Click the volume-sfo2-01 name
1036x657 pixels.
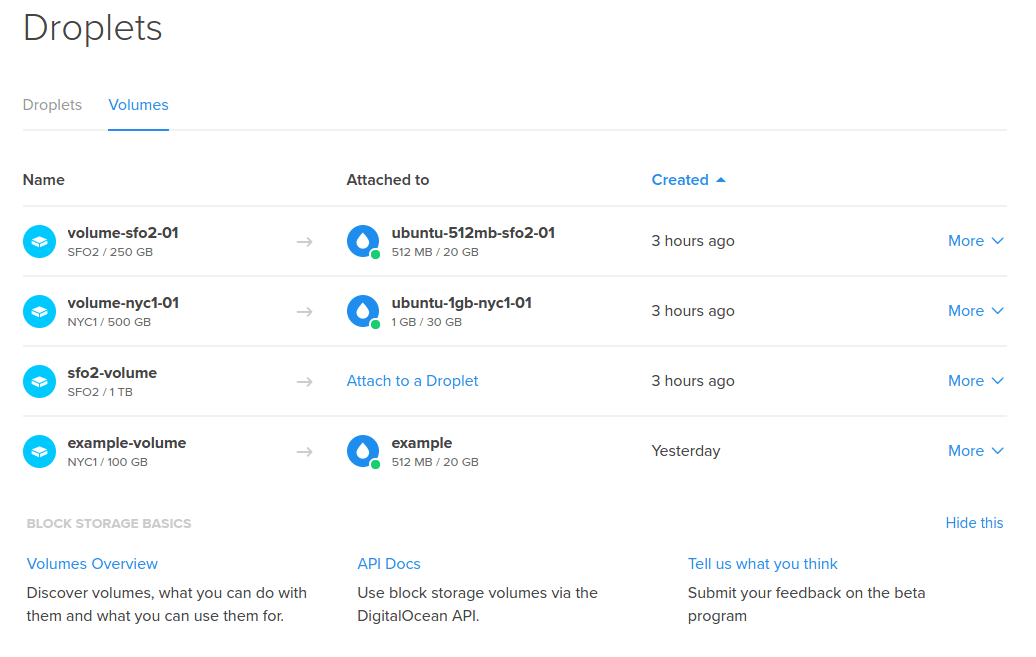[x=123, y=233]
